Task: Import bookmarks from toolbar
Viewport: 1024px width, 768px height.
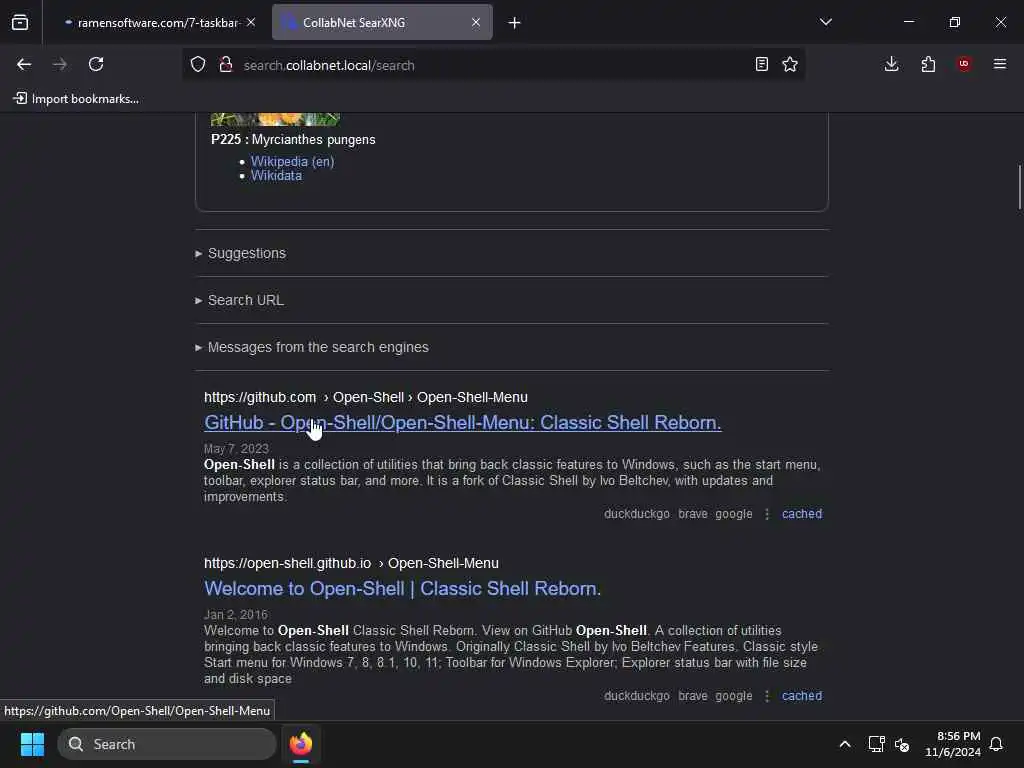Action: (76, 99)
